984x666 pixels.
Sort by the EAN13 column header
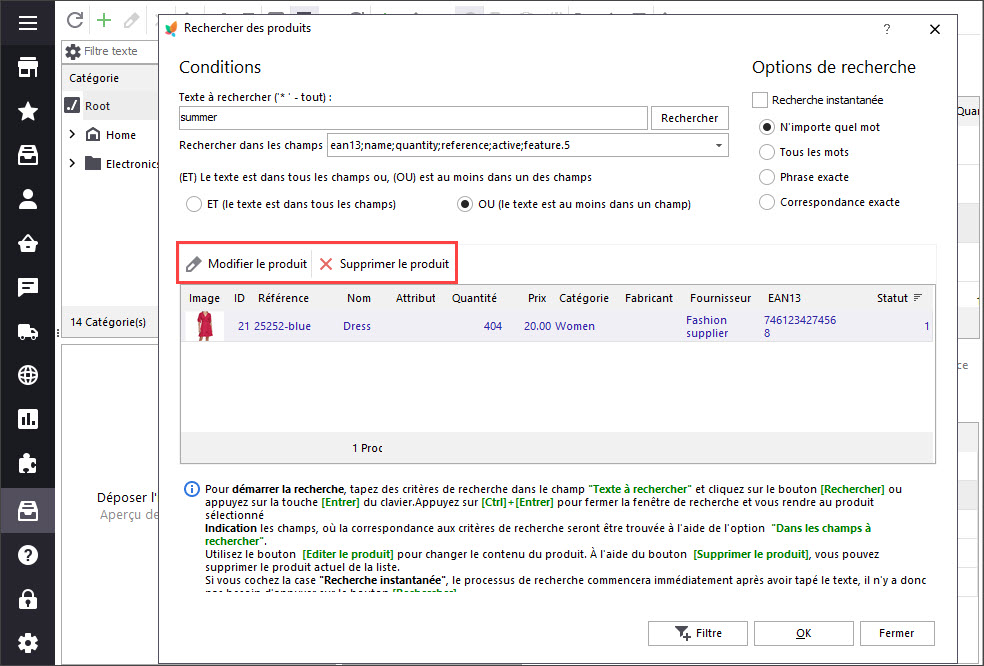[784, 298]
